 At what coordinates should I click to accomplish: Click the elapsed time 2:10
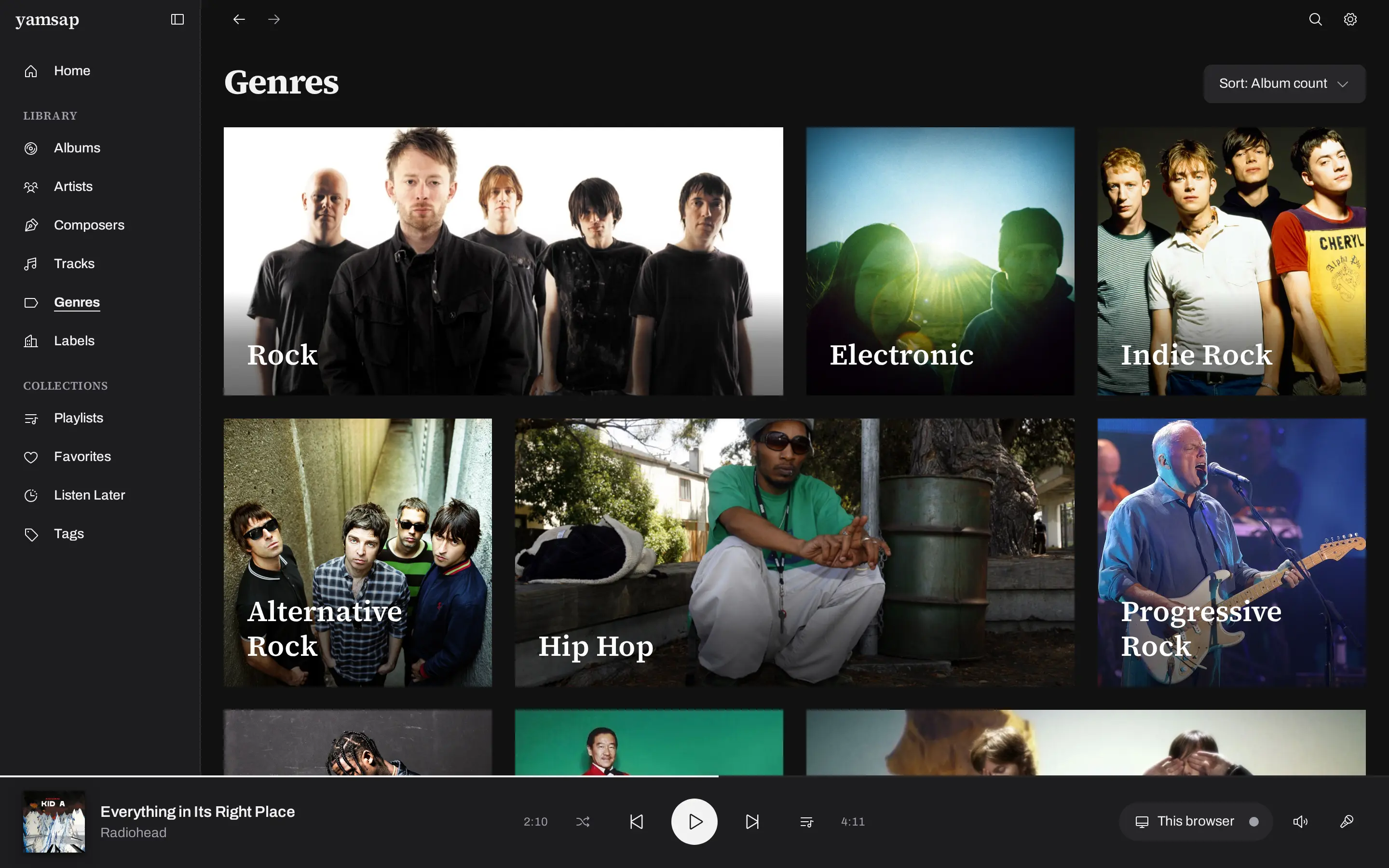(x=535, y=822)
